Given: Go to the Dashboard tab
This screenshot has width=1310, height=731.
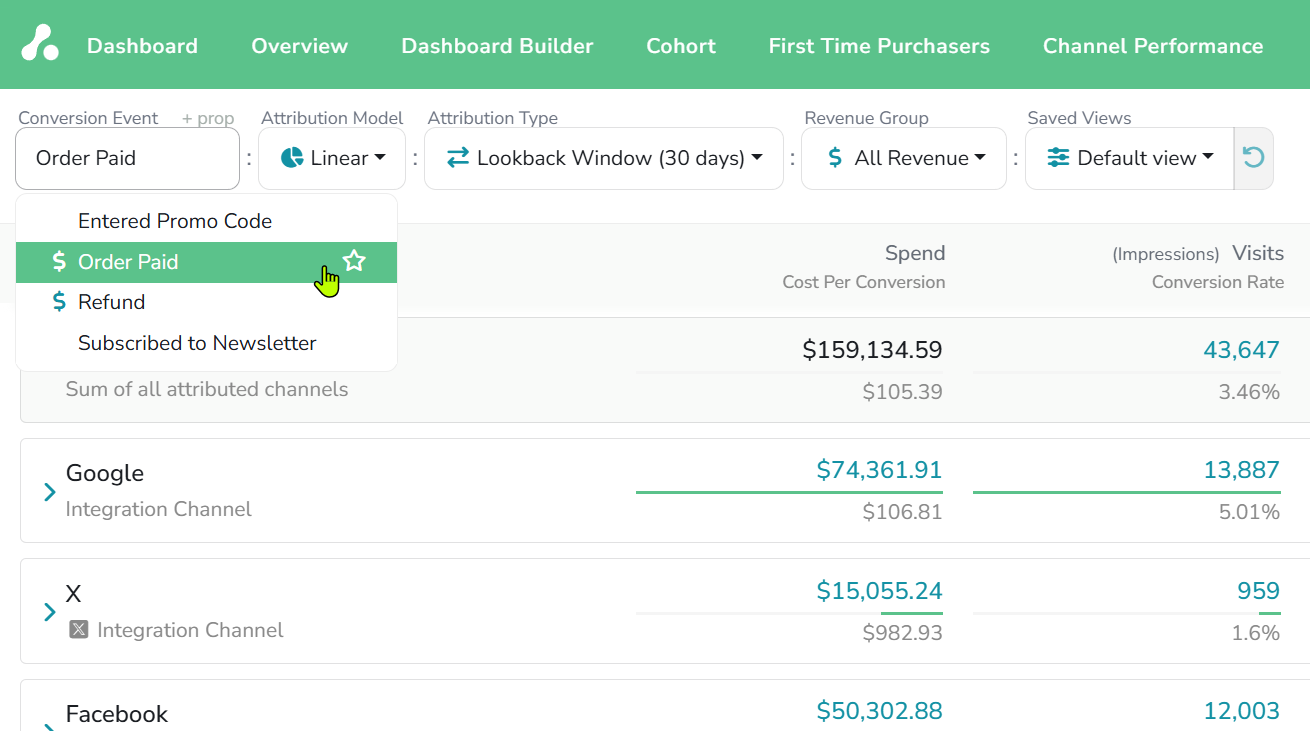Looking at the screenshot, I should [x=142, y=46].
